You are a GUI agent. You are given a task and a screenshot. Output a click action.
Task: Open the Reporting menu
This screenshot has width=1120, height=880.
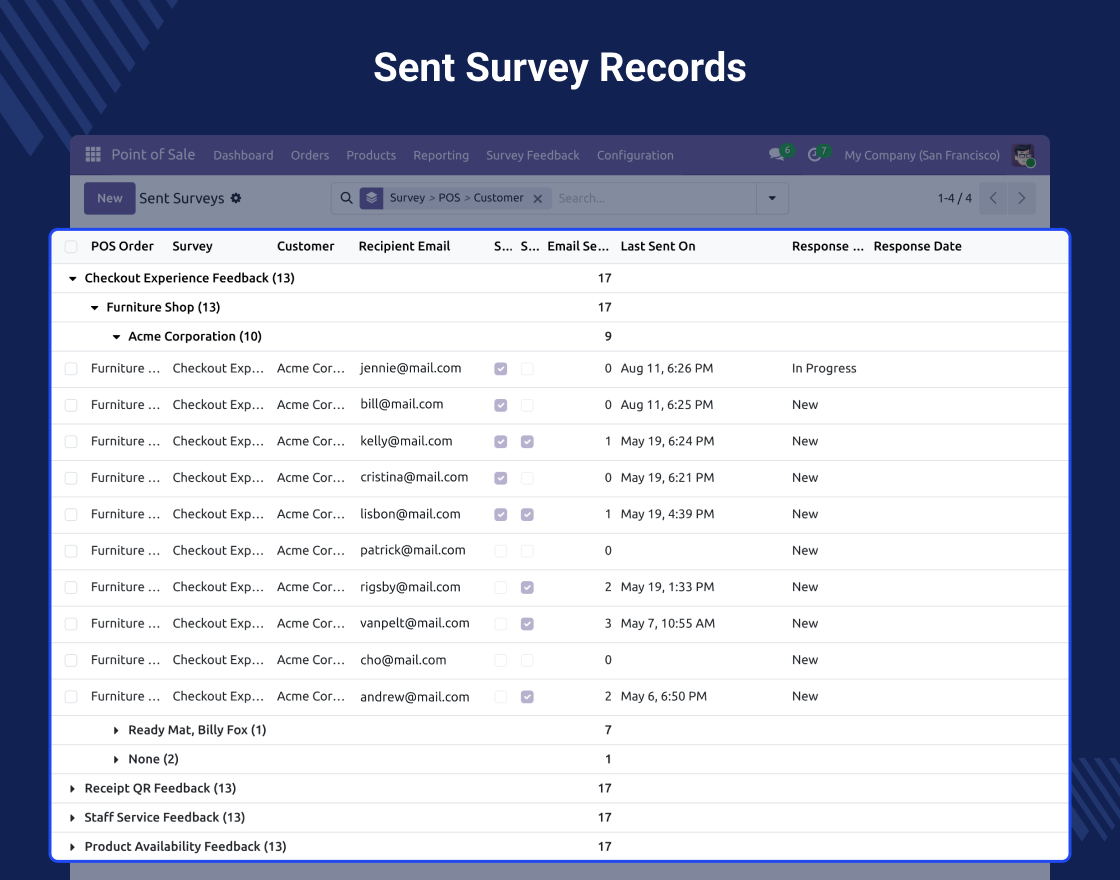tap(441, 155)
